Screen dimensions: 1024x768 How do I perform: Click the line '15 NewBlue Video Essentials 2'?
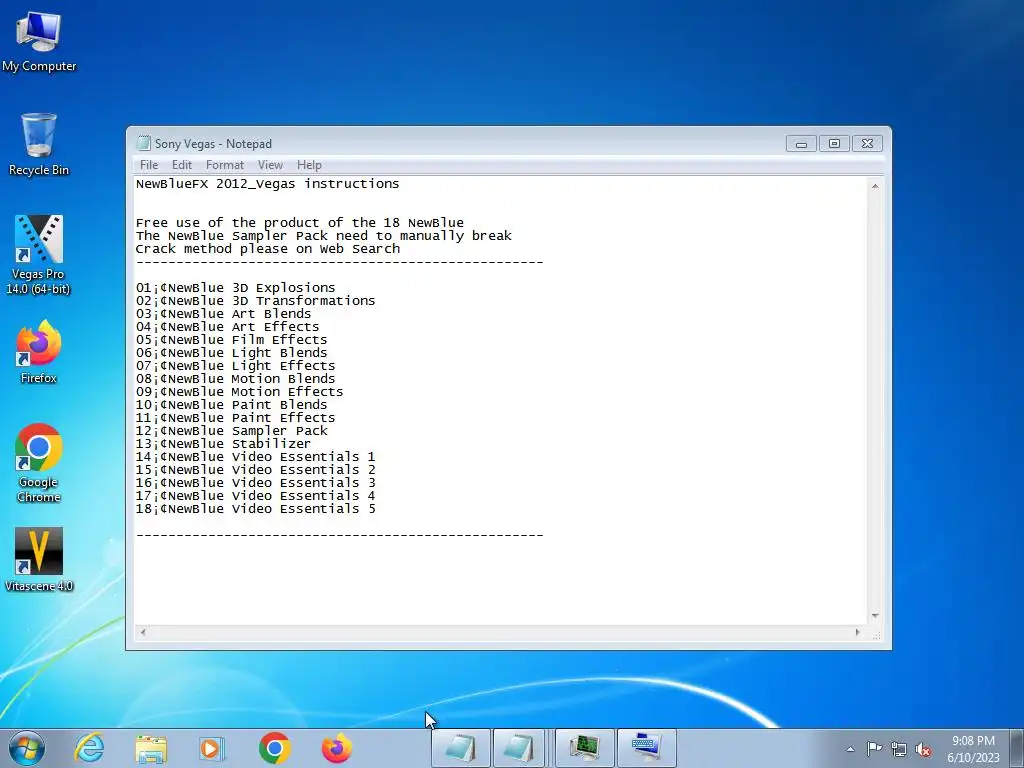(255, 470)
